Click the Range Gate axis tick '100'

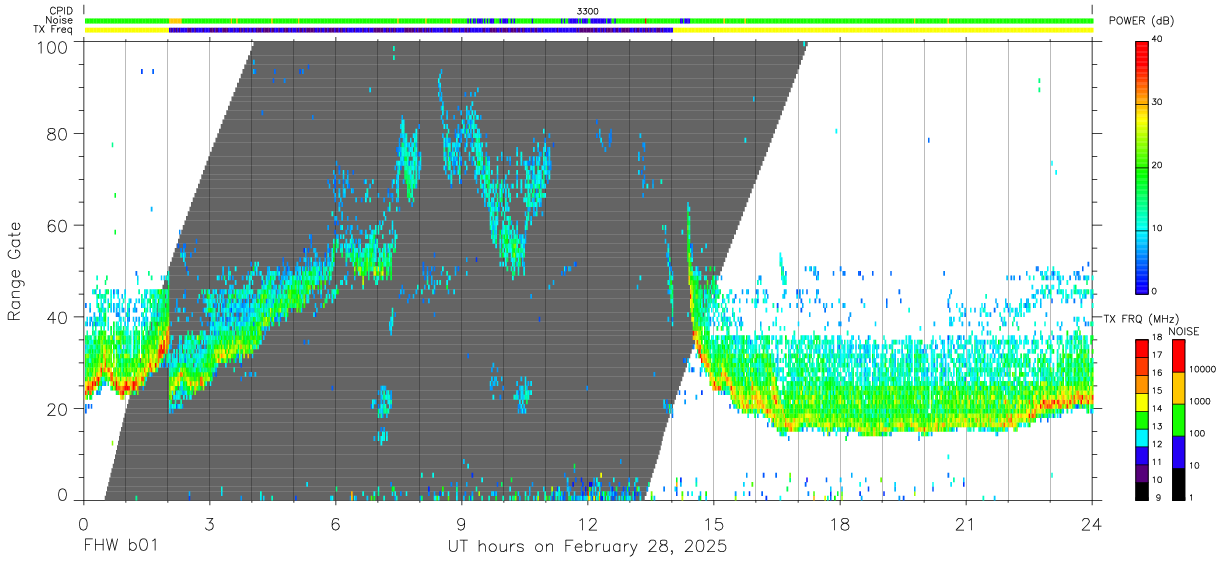[x=54, y=46]
